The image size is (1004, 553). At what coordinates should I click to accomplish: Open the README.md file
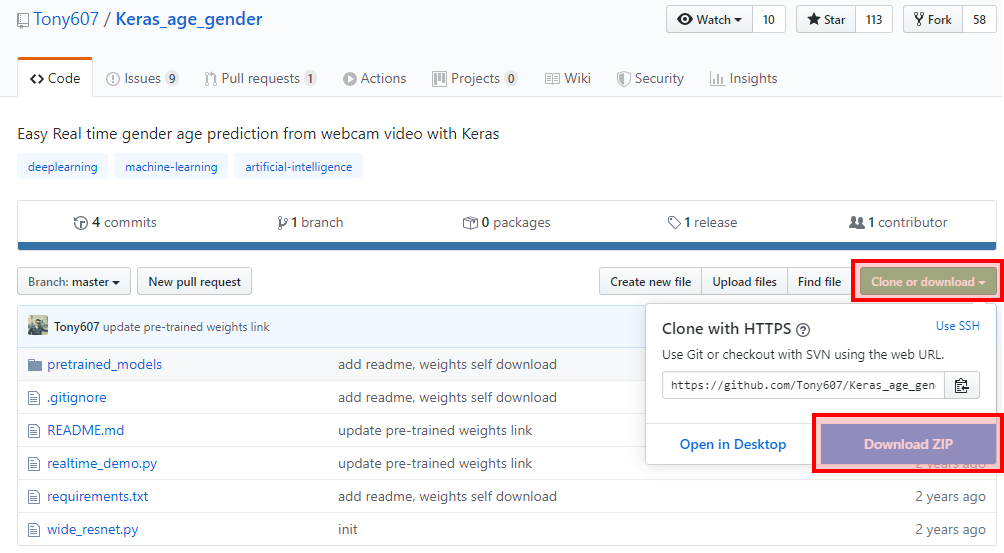click(86, 430)
